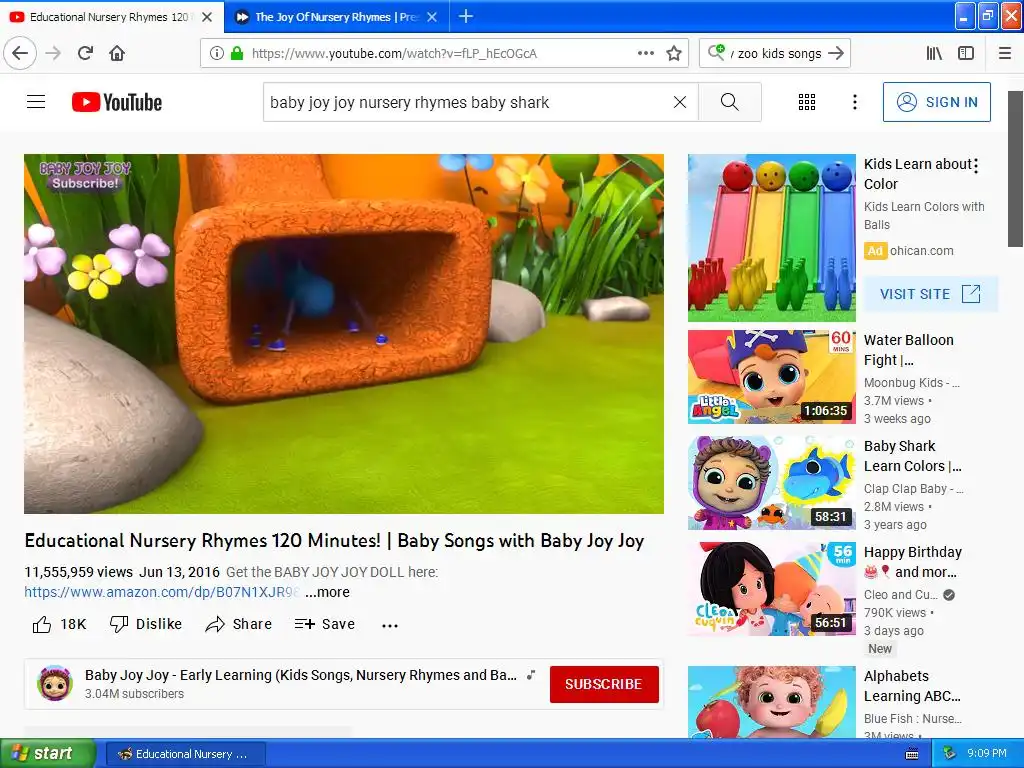This screenshot has width=1024, height=768.
Task: Open a new browser tab
Action: click(x=466, y=16)
